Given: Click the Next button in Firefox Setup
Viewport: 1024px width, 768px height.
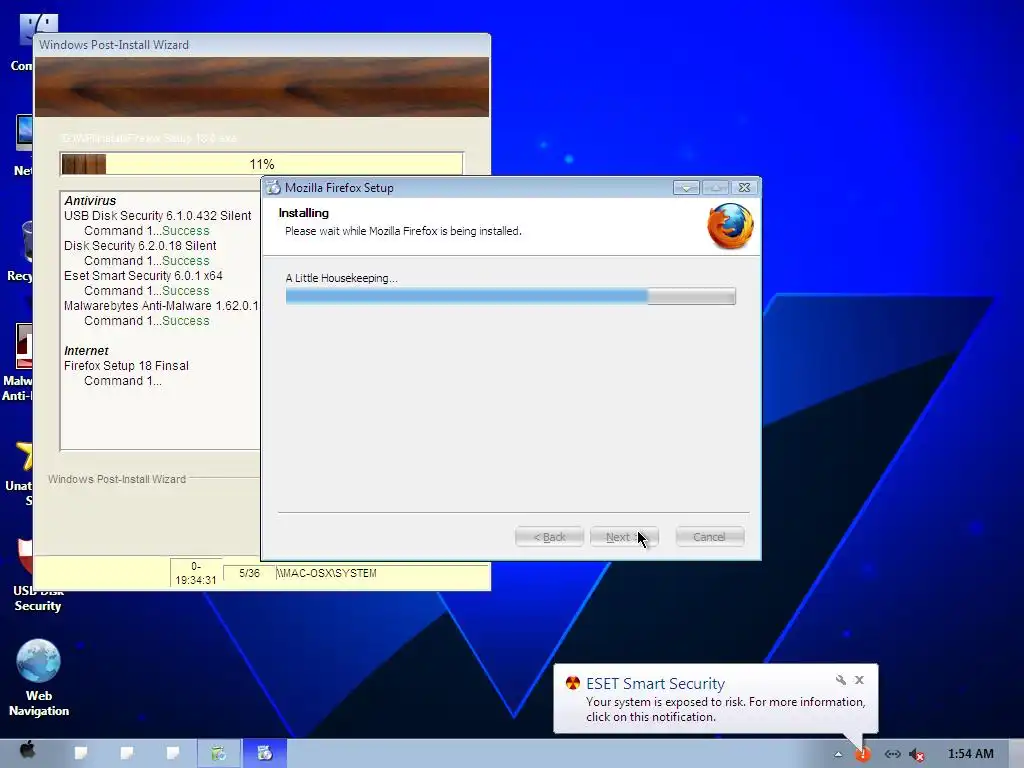Looking at the screenshot, I should pyautogui.click(x=624, y=537).
